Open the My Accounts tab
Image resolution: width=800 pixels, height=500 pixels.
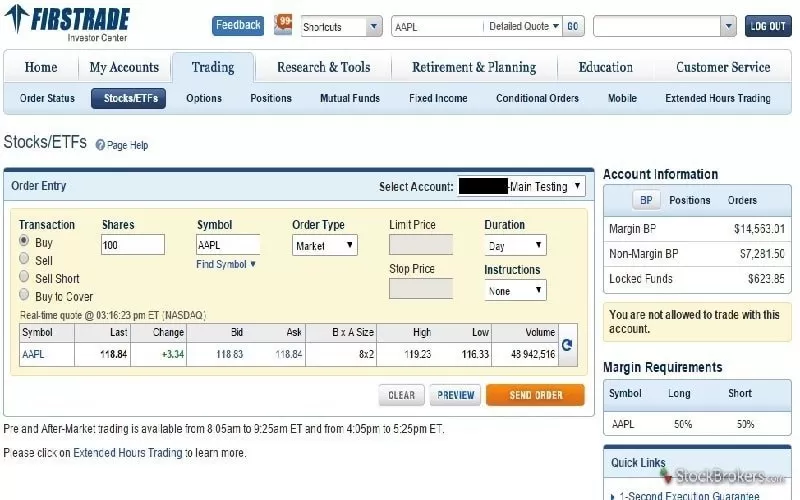click(x=124, y=67)
